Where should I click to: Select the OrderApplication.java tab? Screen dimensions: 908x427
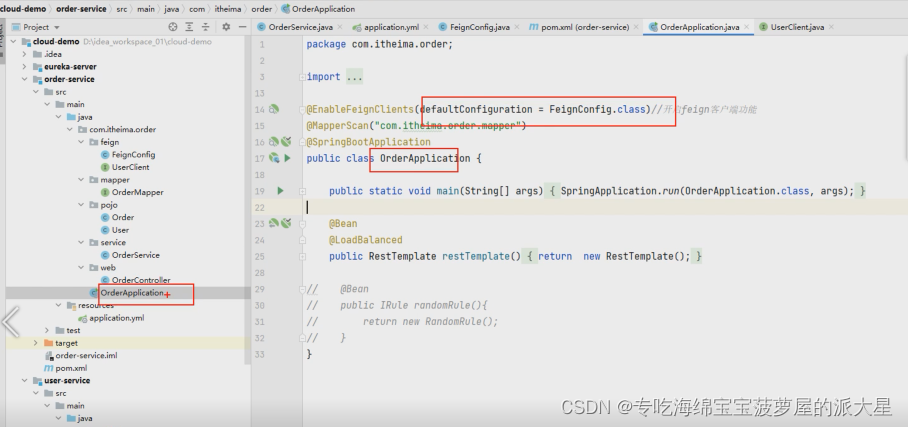[700, 27]
